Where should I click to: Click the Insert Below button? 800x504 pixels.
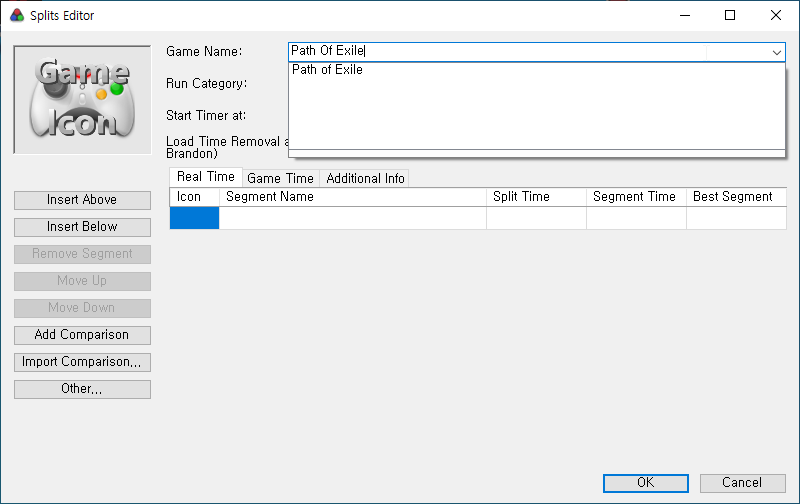(x=82, y=227)
